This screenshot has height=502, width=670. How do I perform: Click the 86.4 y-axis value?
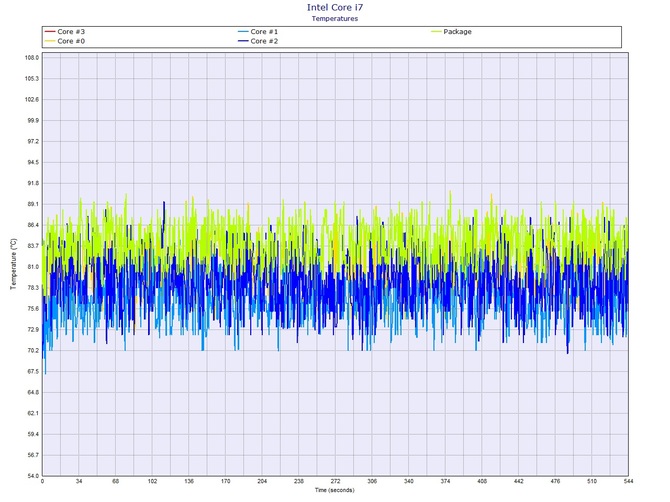(33, 225)
